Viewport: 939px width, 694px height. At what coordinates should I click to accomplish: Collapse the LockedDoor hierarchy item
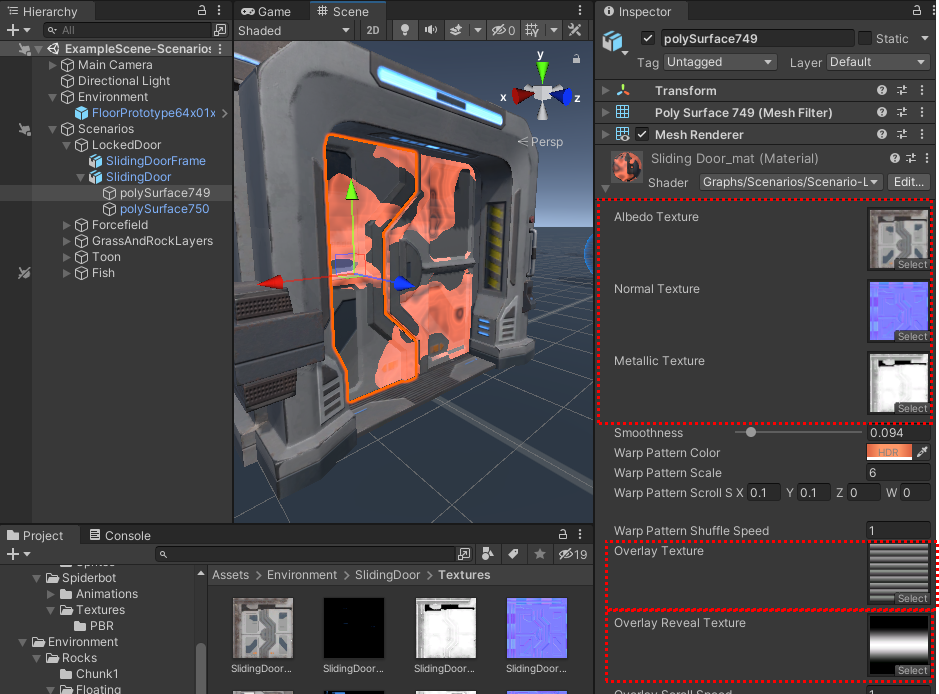tap(66, 145)
